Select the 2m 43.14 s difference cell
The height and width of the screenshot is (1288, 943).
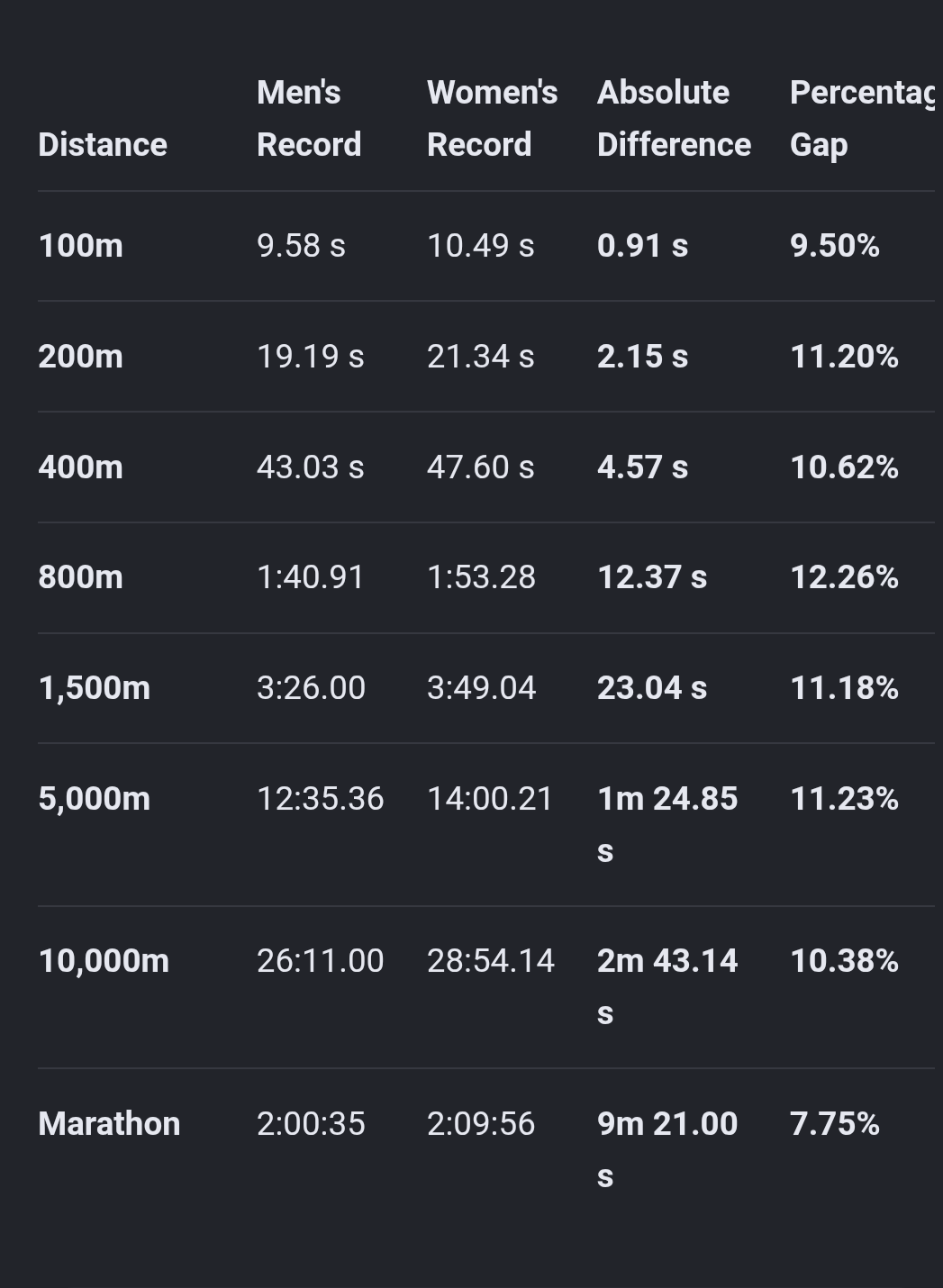pyautogui.click(x=667, y=986)
